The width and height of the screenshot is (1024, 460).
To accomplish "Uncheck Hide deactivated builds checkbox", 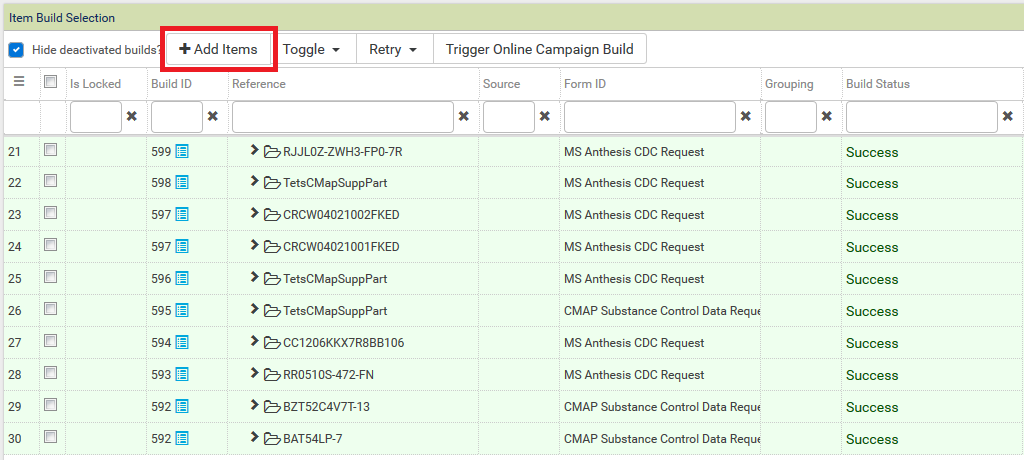I will coord(16,49).
